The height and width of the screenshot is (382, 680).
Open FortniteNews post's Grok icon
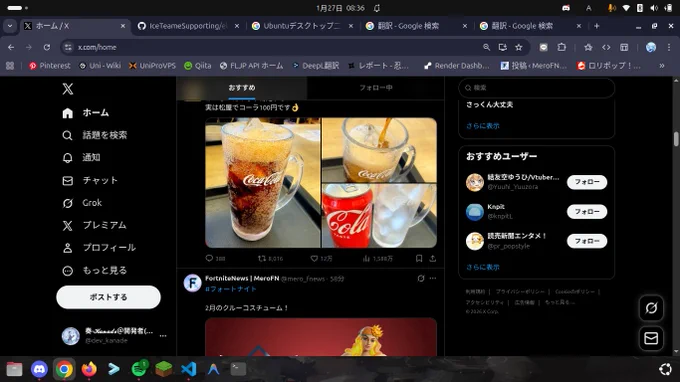tap(421, 278)
